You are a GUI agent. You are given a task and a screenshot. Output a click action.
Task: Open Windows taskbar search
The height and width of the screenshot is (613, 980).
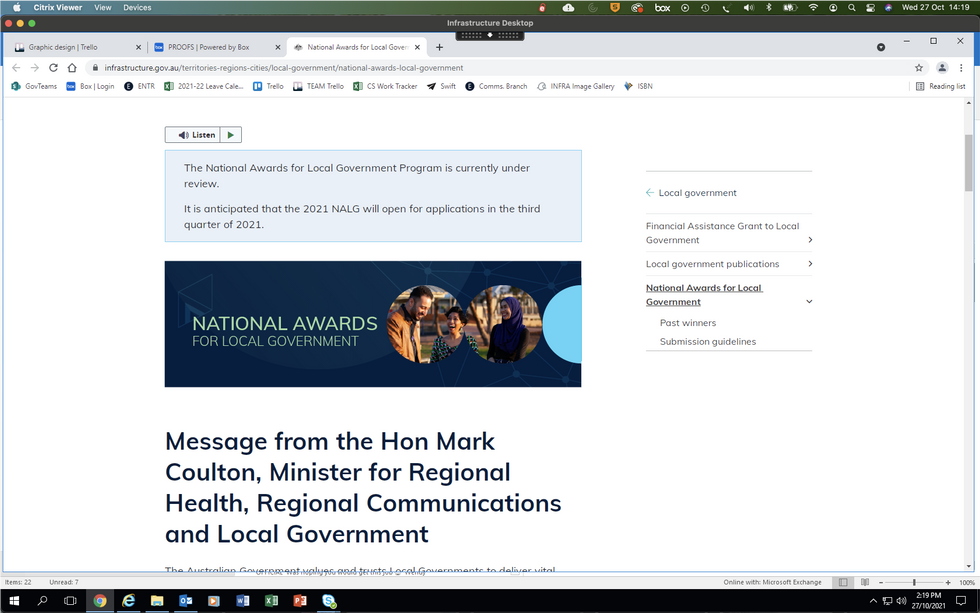(42, 601)
